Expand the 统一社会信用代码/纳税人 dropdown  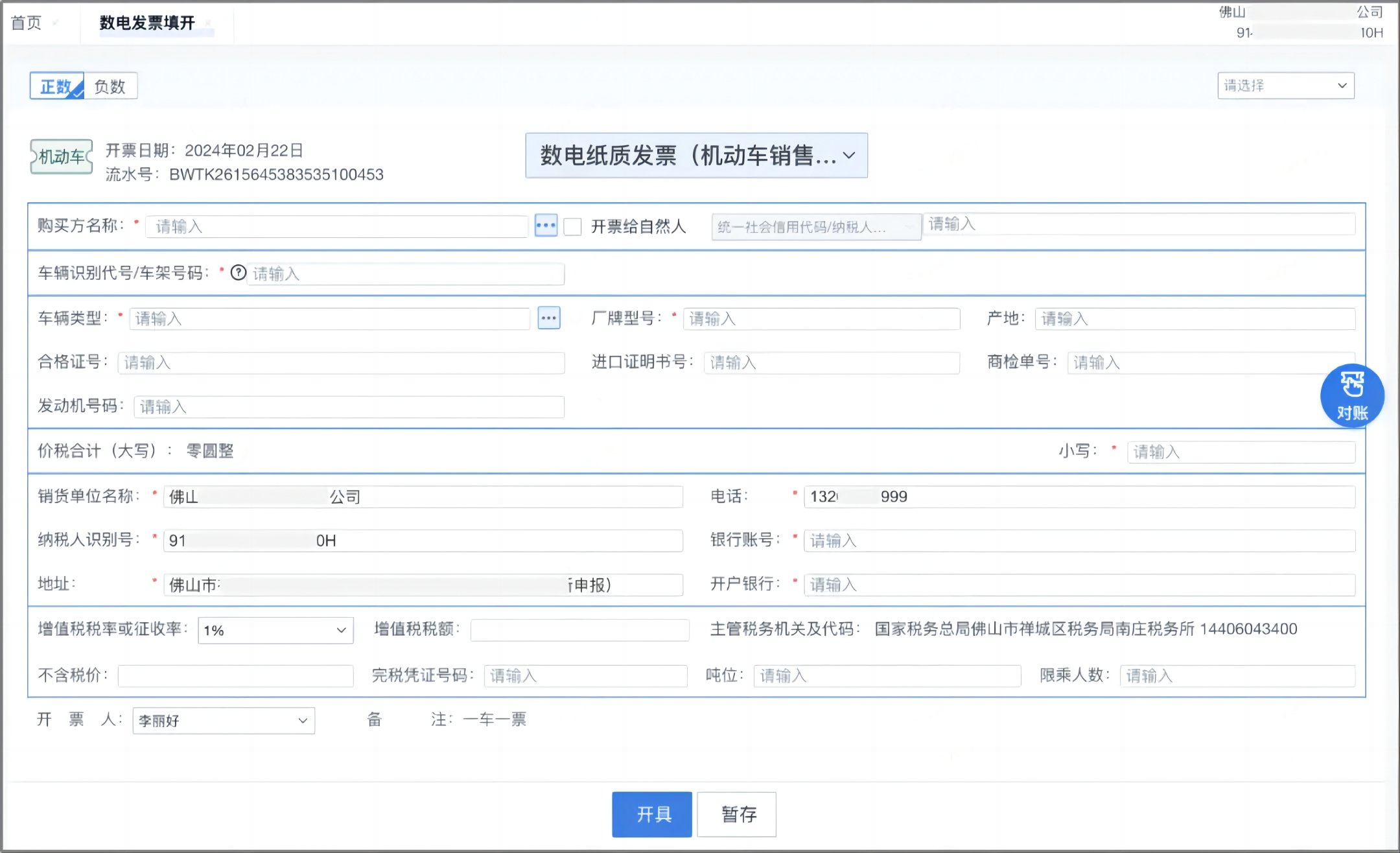pyautogui.click(x=816, y=227)
